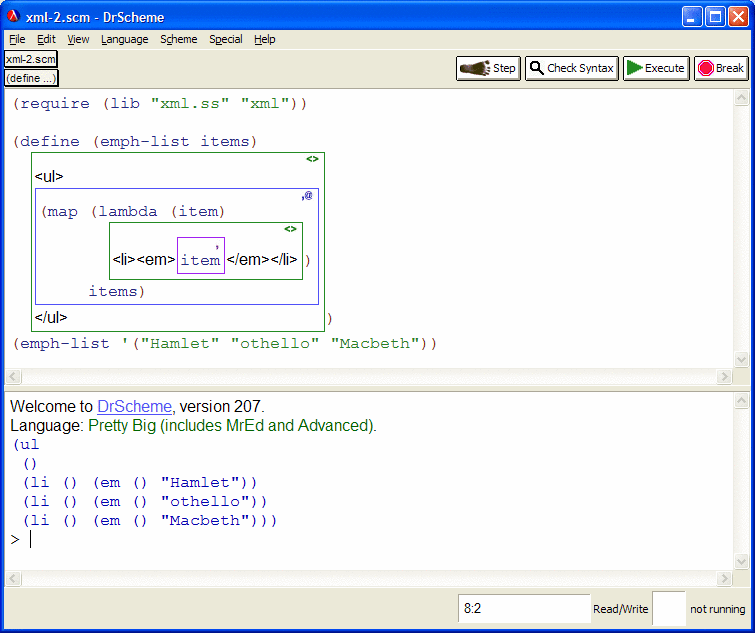Open the File menu
Viewport: 755px width, 633px height.
click(x=17, y=39)
